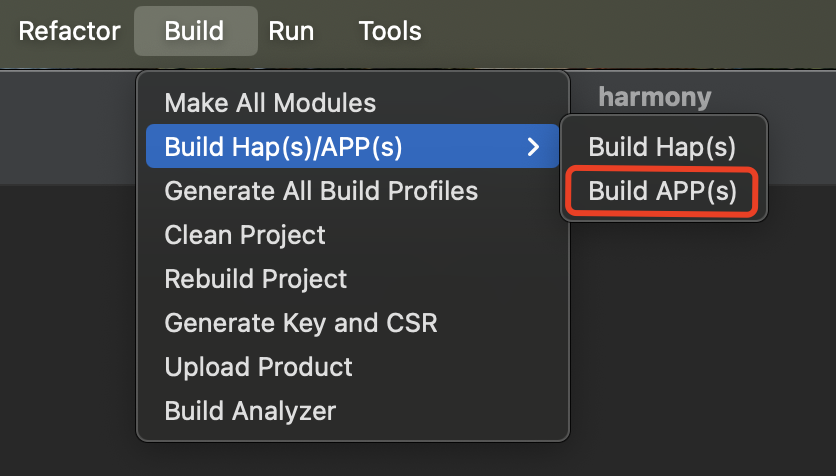The image size is (836, 476).
Task: Click the highlighted Build Hap(s)/APP(s) entry
Action: point(283,148)
